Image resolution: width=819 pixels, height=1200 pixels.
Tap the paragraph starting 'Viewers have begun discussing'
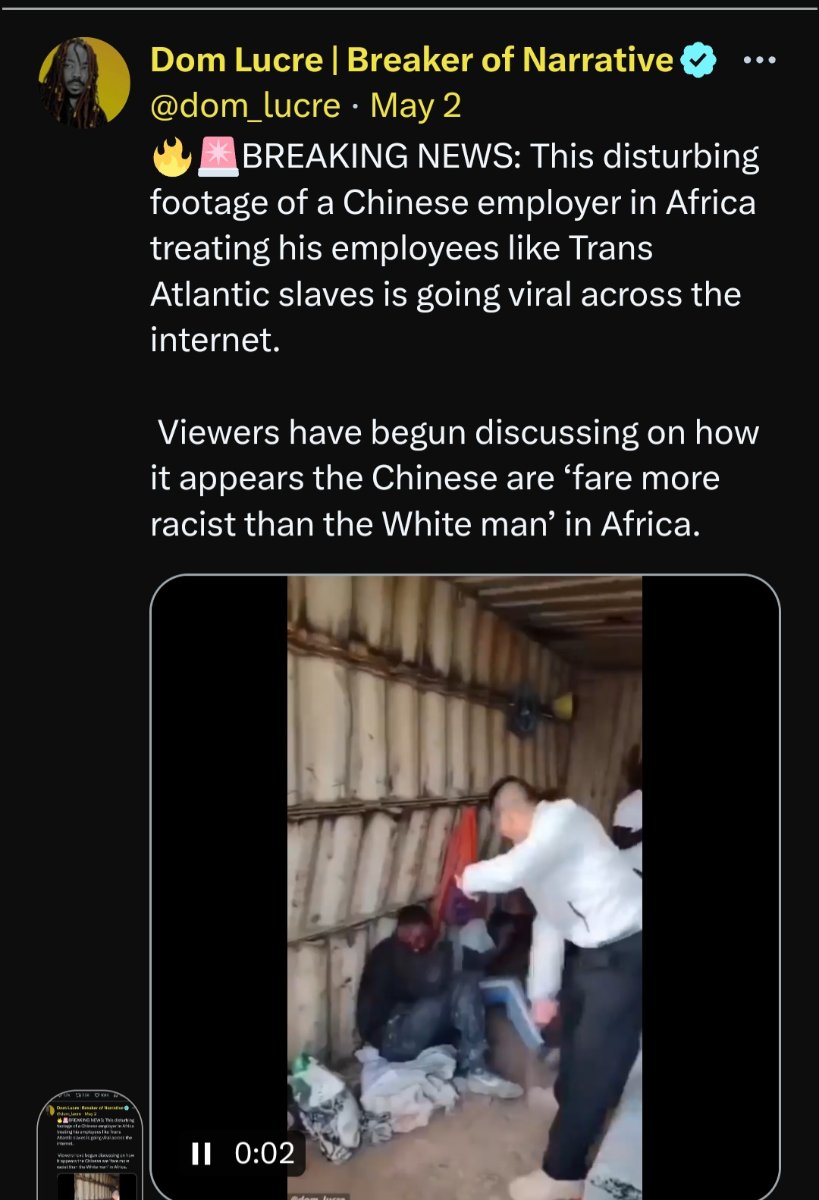pos(453,478)
